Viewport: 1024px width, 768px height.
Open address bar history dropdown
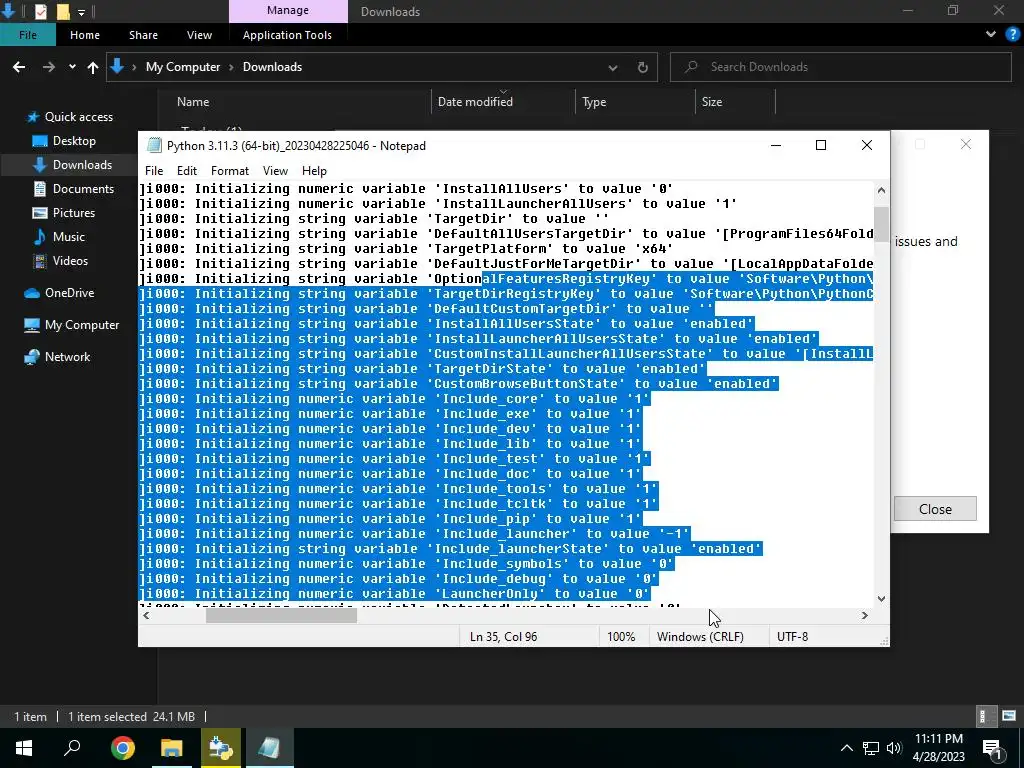click(613, 67)
